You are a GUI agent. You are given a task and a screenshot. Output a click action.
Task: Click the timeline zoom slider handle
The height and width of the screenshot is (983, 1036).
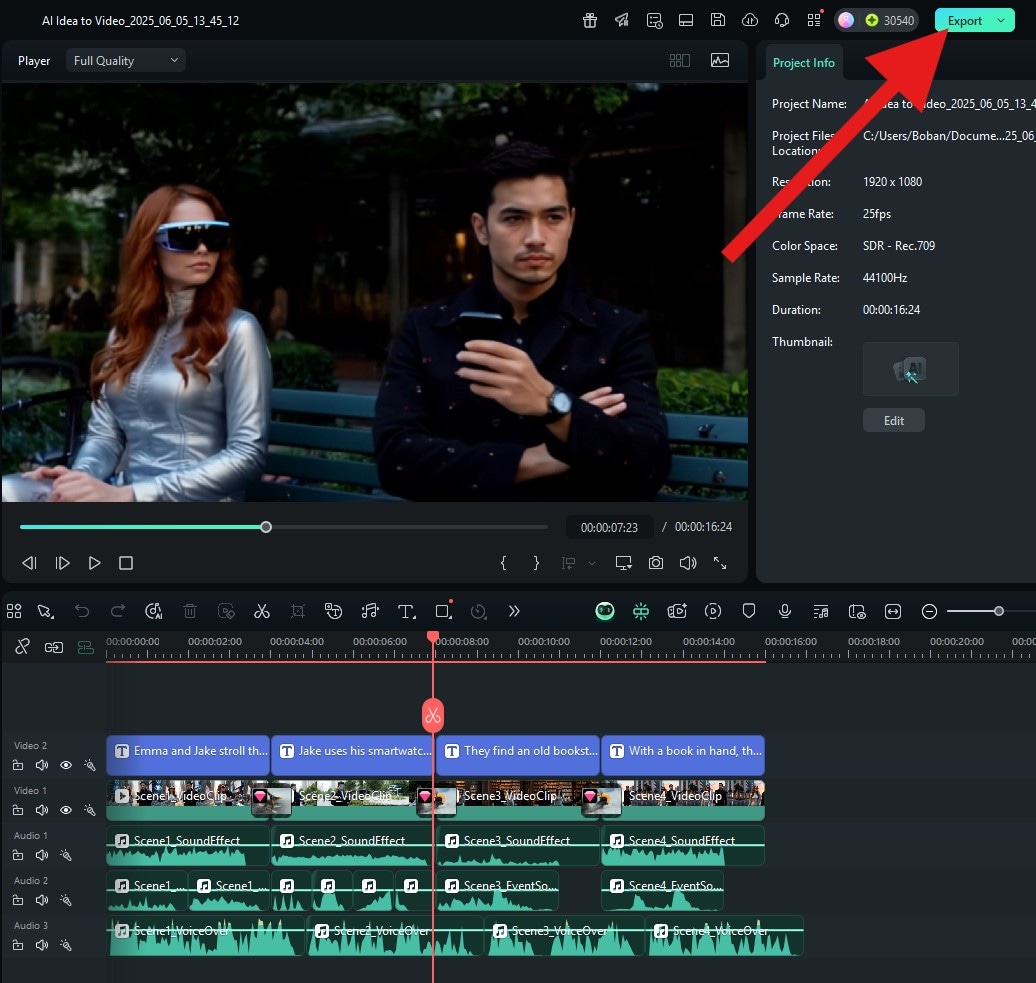point(998,611)
